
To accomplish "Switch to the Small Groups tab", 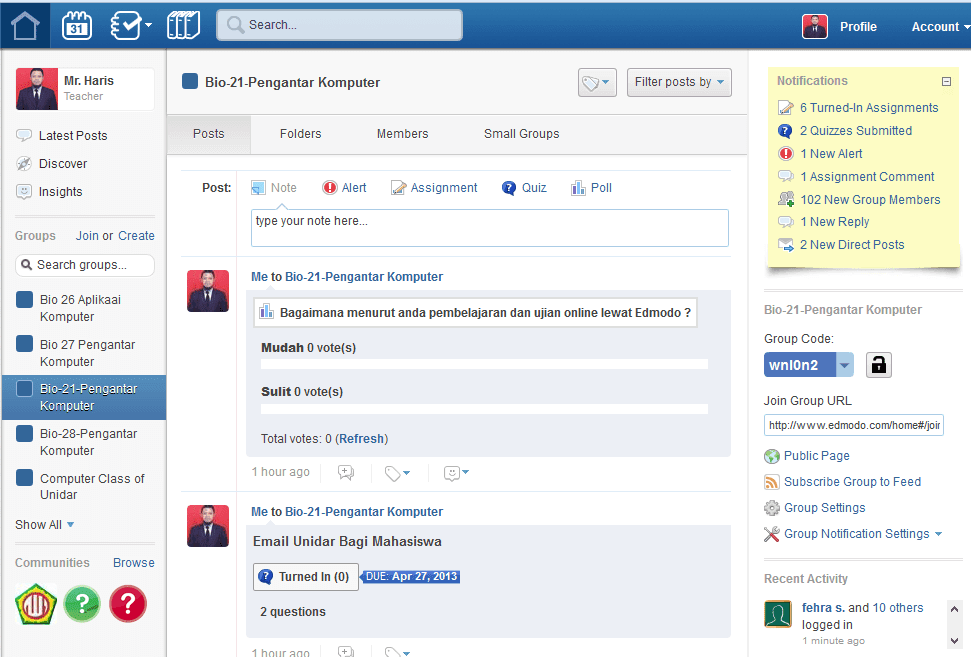I will (521, 134).
